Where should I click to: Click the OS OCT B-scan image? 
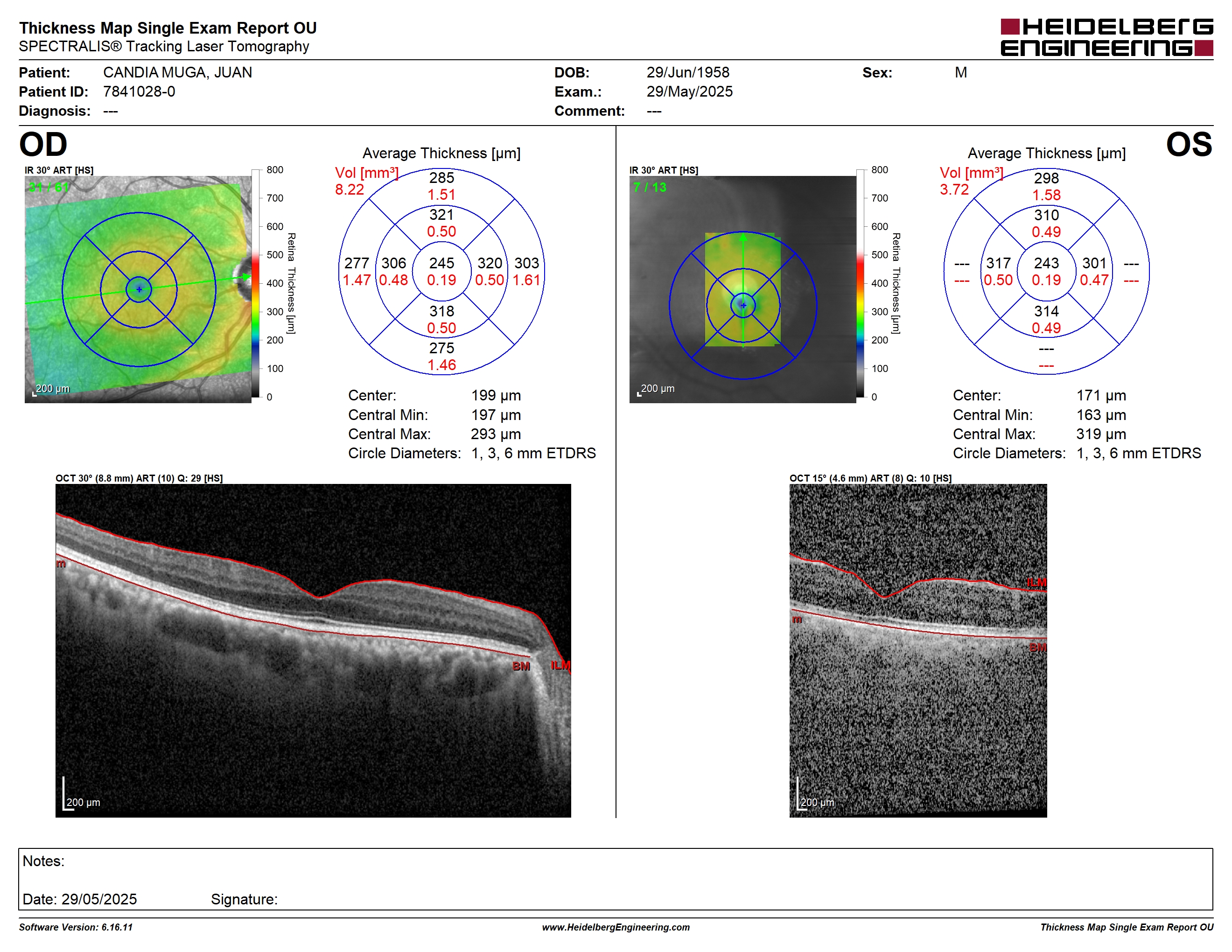click(918, 650)
